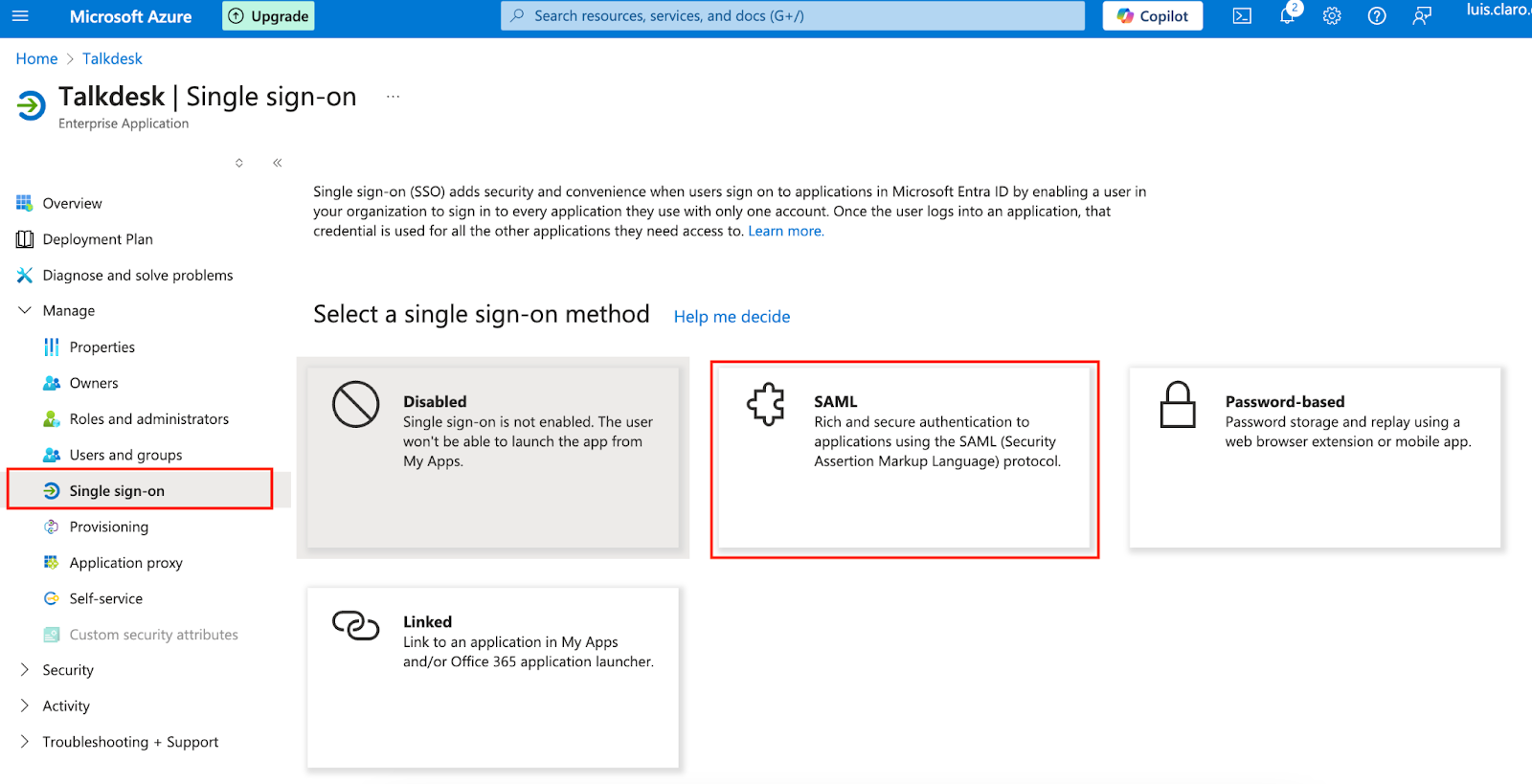The image size is (1532, 784).
Task: Select the Password-based method card
Action: (x=1315, y=458)
